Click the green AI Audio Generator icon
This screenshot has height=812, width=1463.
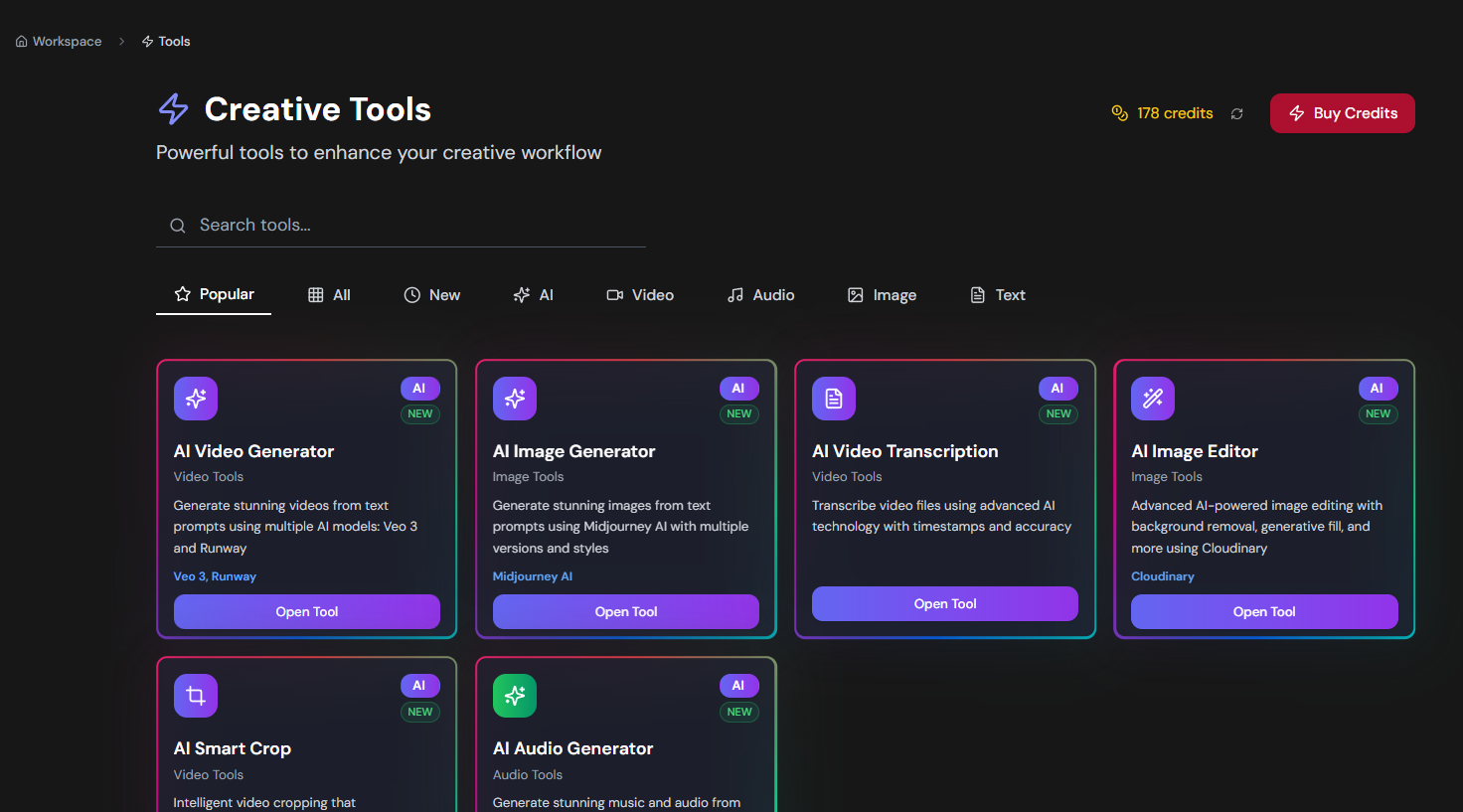point(515,696)
